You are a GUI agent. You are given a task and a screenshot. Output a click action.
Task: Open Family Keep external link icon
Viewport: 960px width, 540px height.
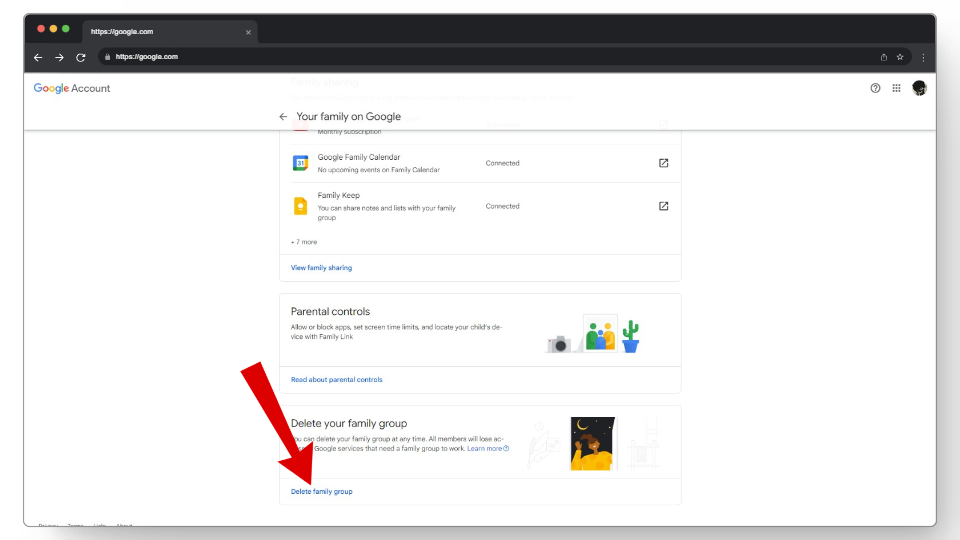[x=663, y=206]
